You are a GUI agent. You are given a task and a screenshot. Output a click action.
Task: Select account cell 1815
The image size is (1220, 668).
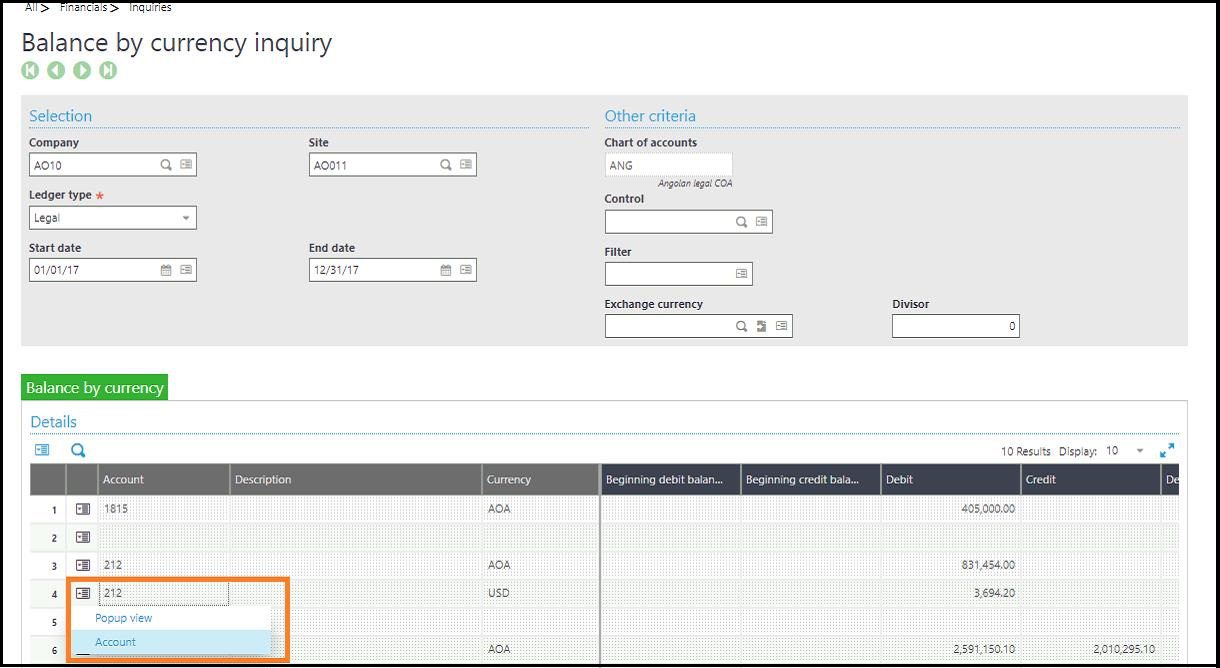(x=164, y=509)
